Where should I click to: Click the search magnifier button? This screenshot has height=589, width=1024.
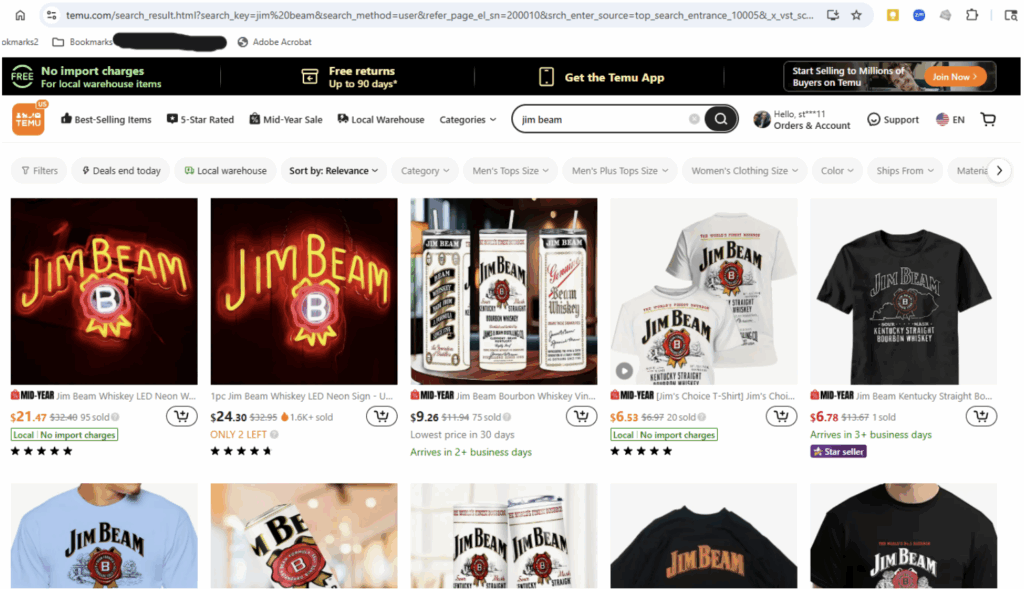pos(720,119)
